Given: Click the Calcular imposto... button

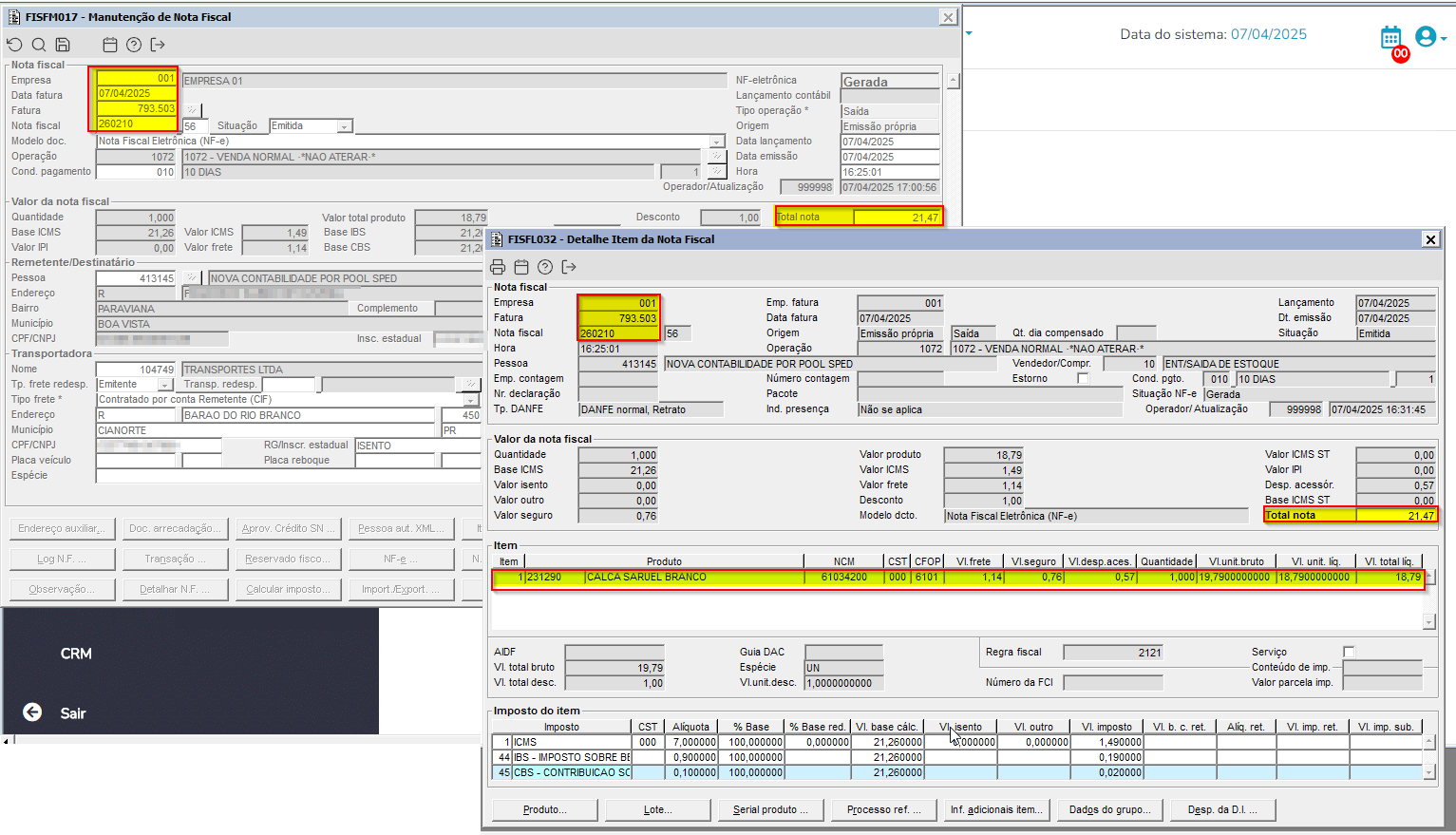Looking at the screenshot, I should [288, 589].
